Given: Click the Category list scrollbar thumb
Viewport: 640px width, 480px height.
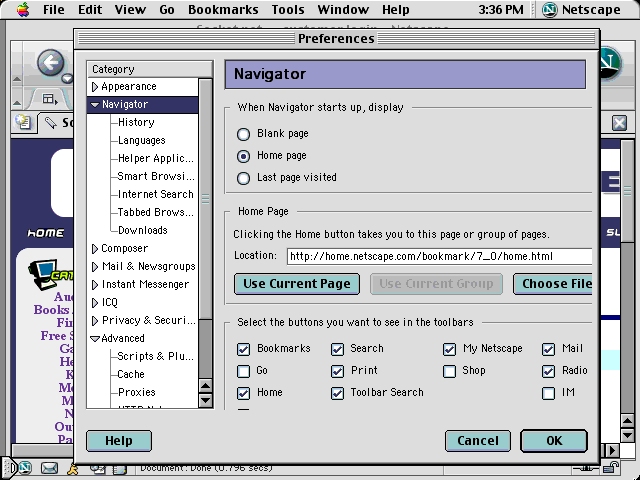Looking at the screenshot, I should (x=205, y=199).
